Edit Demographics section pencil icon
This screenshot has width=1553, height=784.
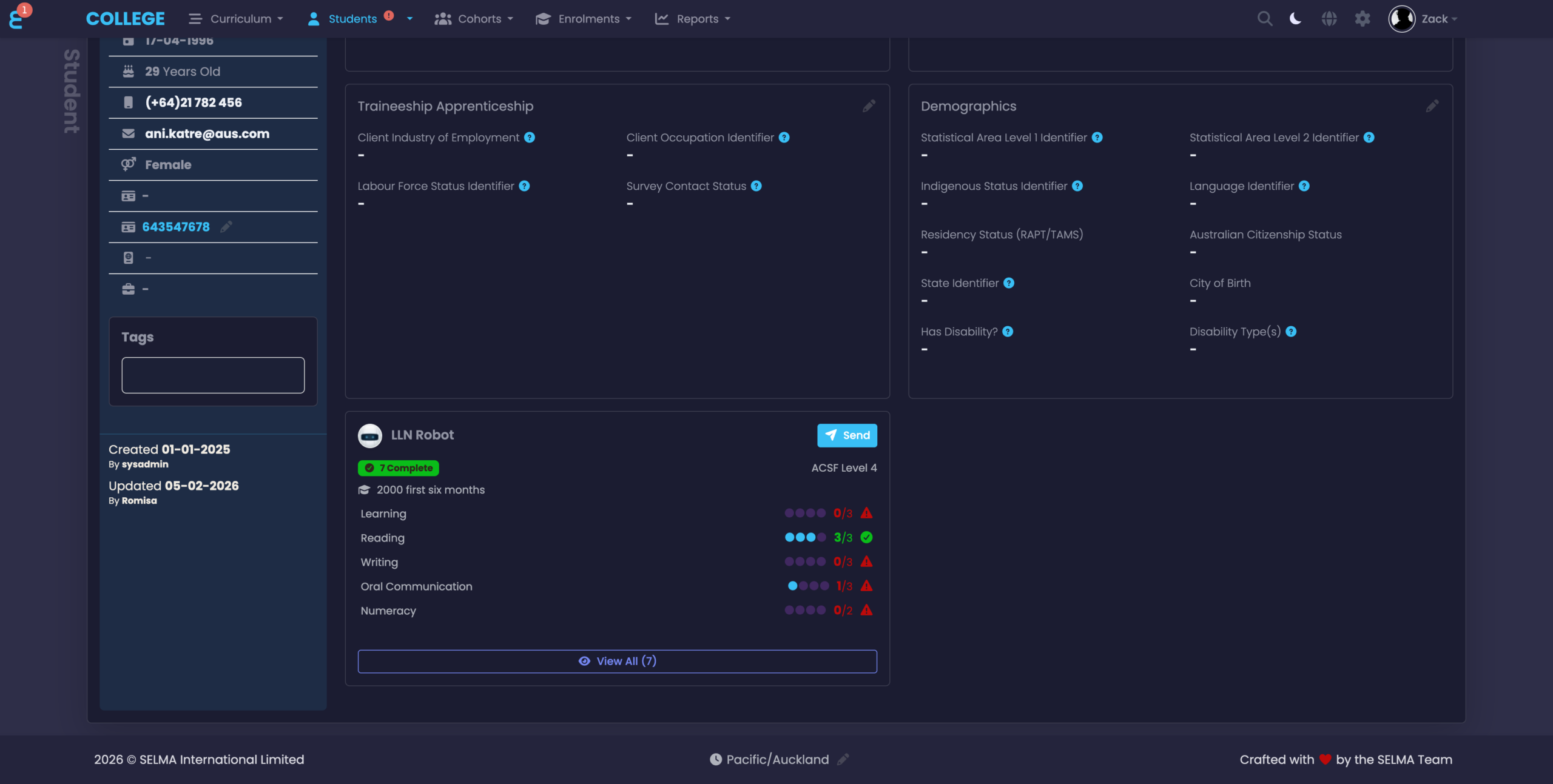1432,106
